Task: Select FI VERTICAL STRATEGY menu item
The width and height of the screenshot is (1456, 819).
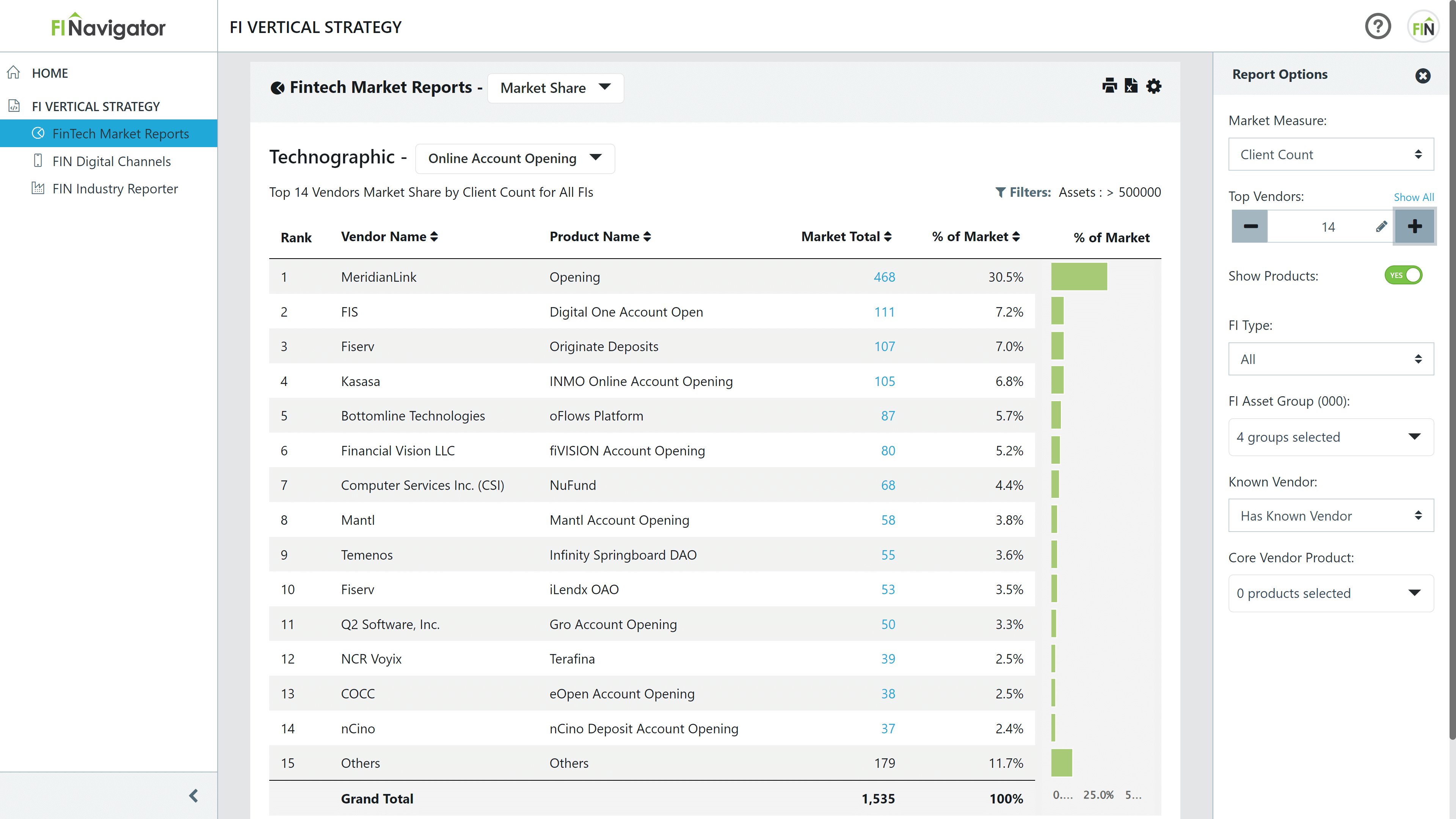Action: (96, 106)
